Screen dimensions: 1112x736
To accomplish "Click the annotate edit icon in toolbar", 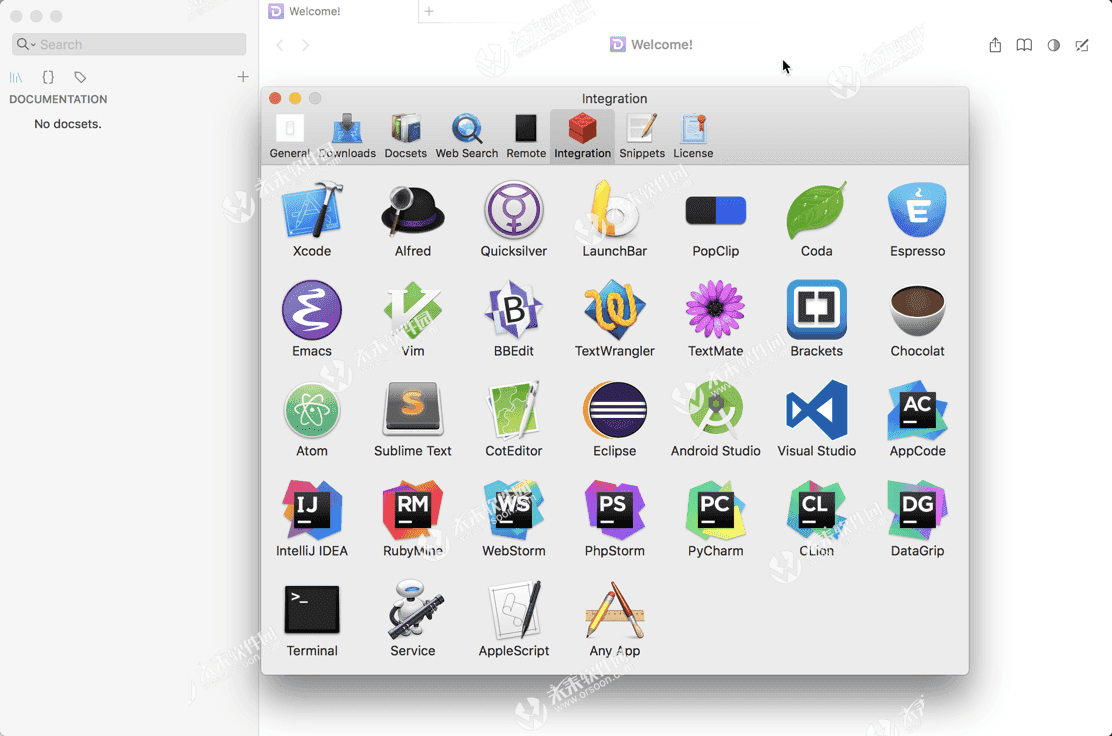I will click(x=1082, y=45).
